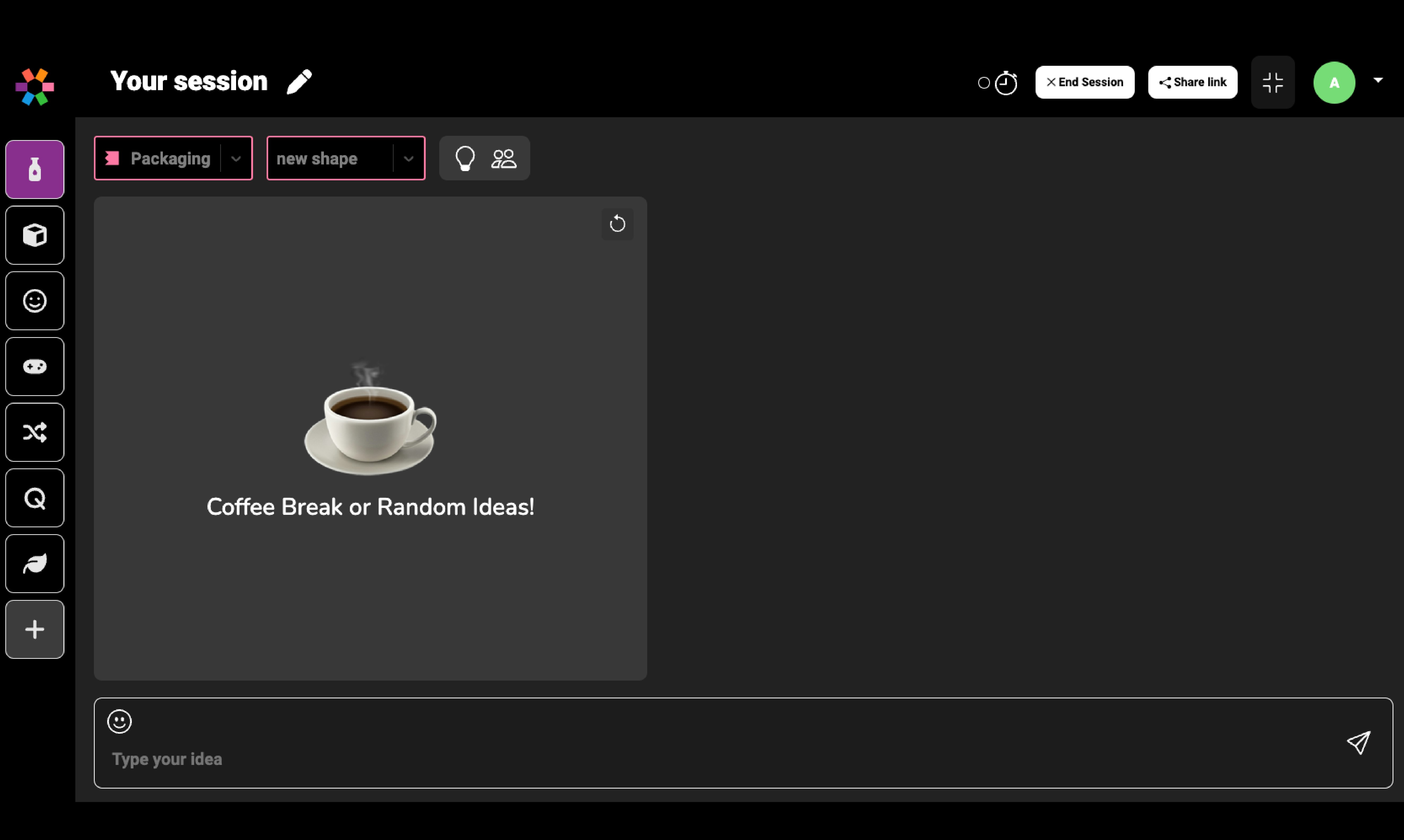
Task: Edit session title with pencil icon
Action: point(299,82)
